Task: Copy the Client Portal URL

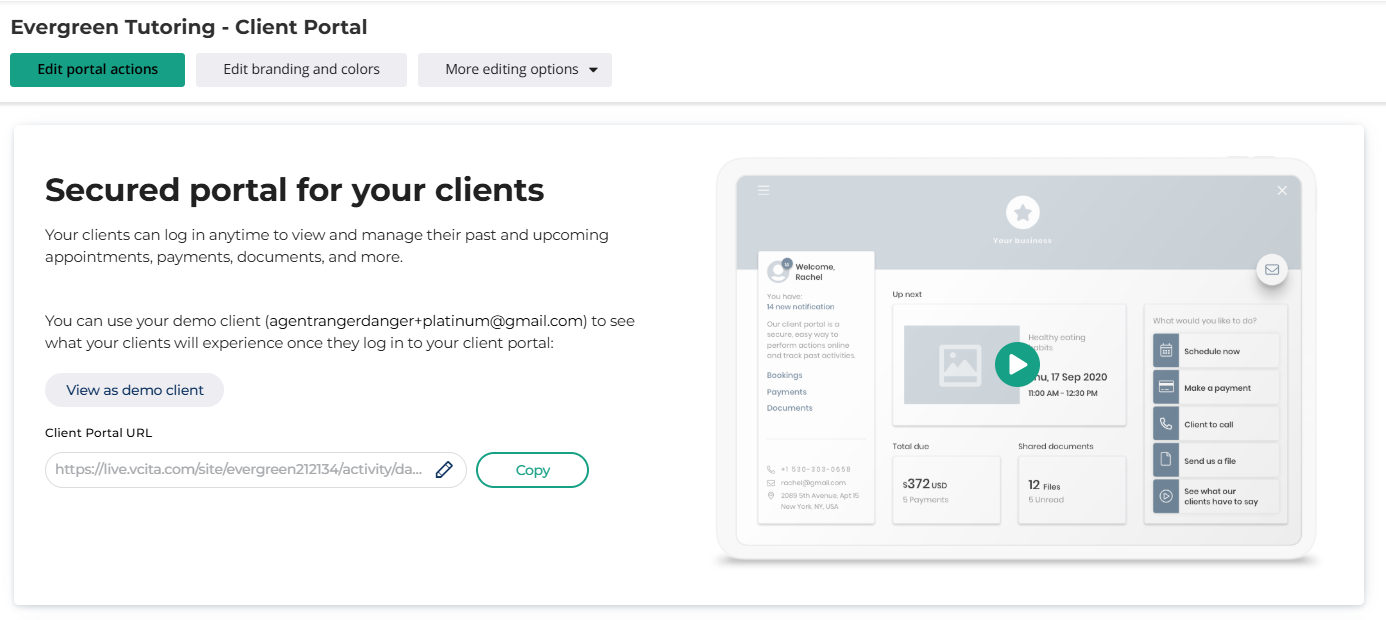Action: [x=532, y=470]
